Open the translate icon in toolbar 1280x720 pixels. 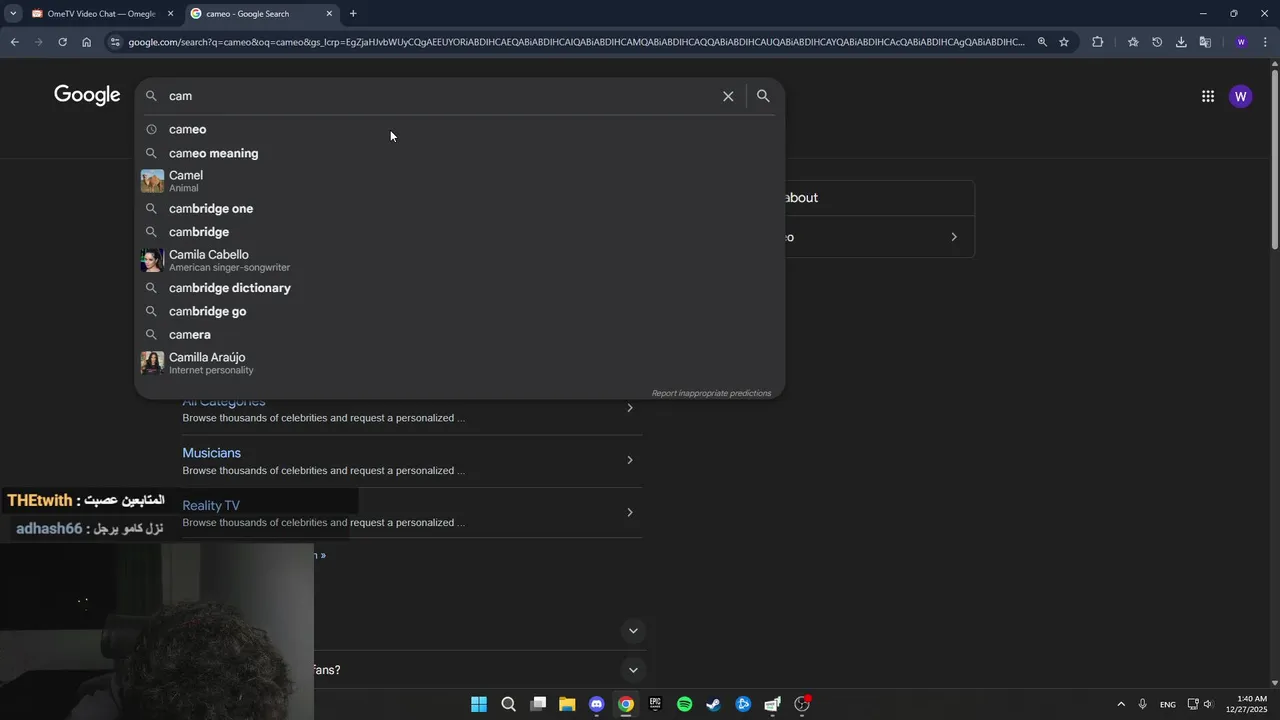tap(1205, 42)
